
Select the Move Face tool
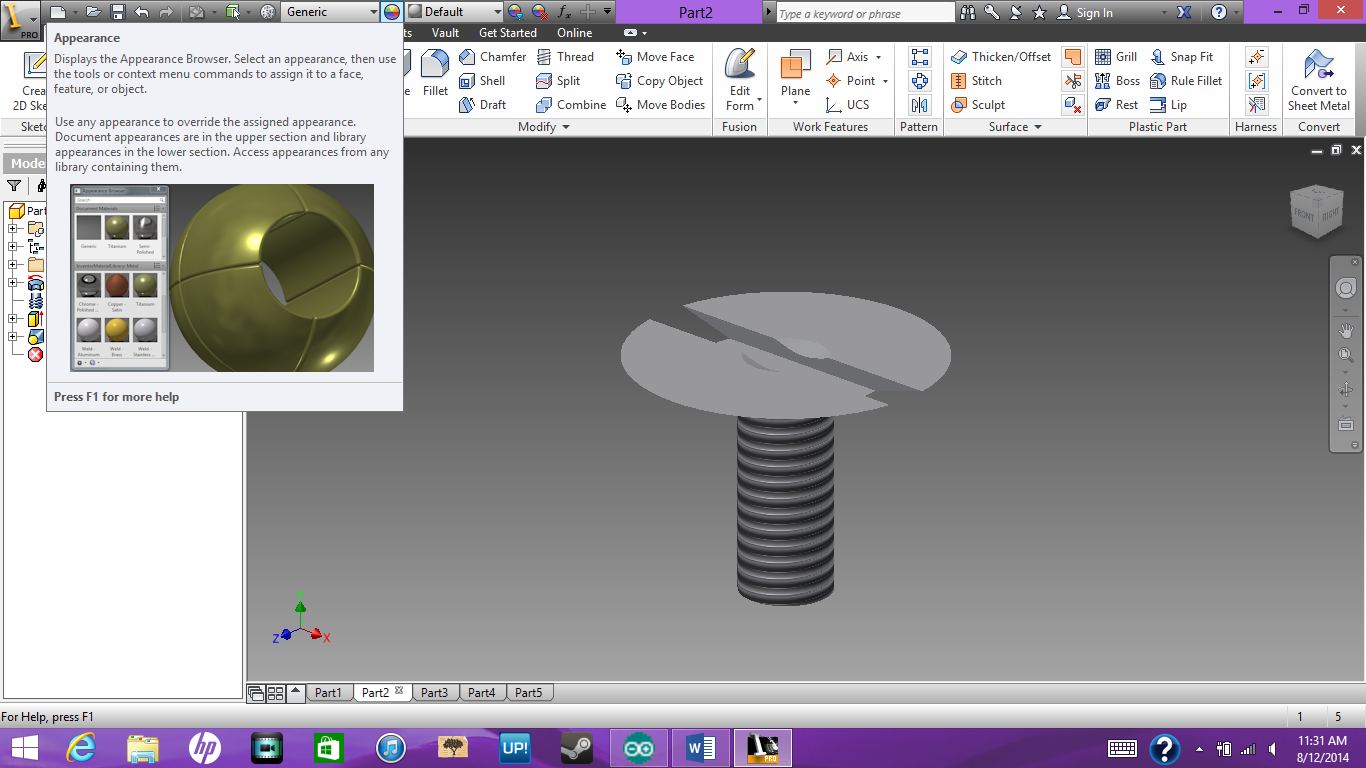pyautogui.click(x=666, y=56)
